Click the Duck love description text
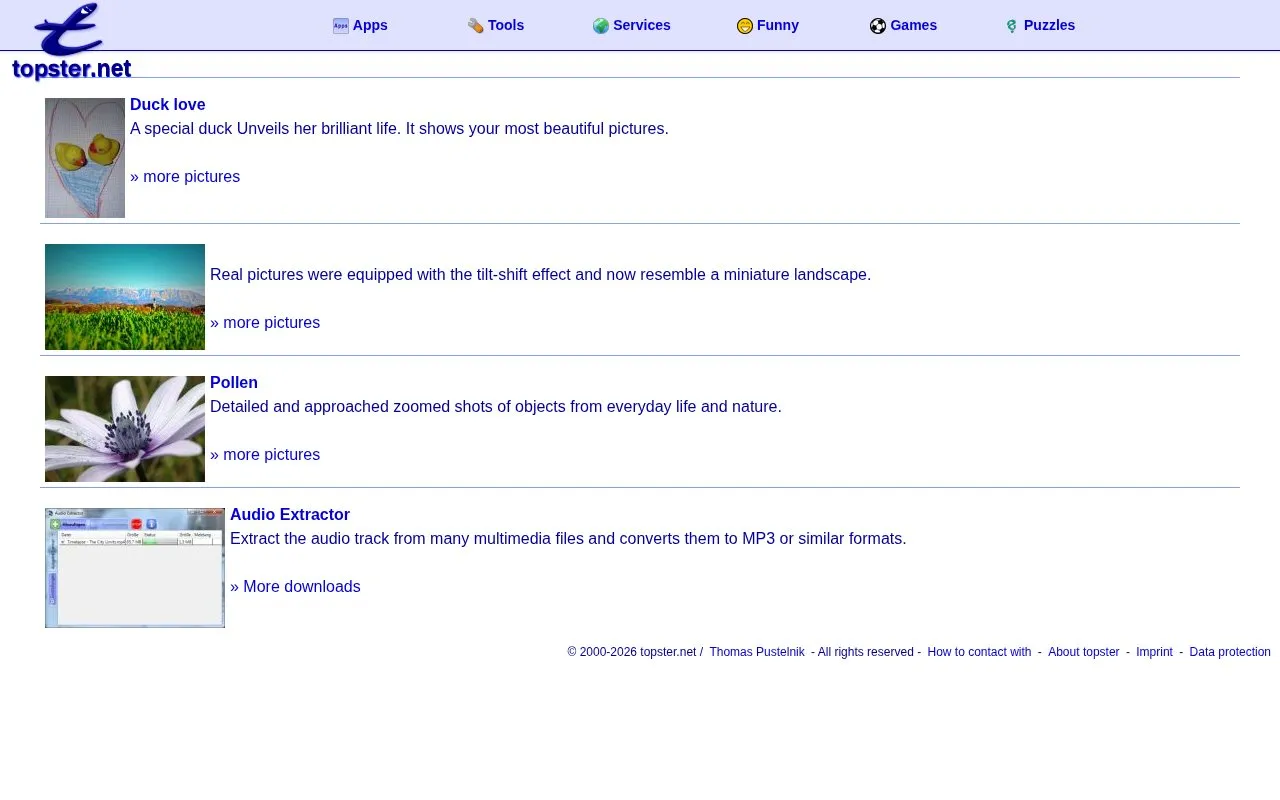The image size is (1280, 800). click(399, 128)
